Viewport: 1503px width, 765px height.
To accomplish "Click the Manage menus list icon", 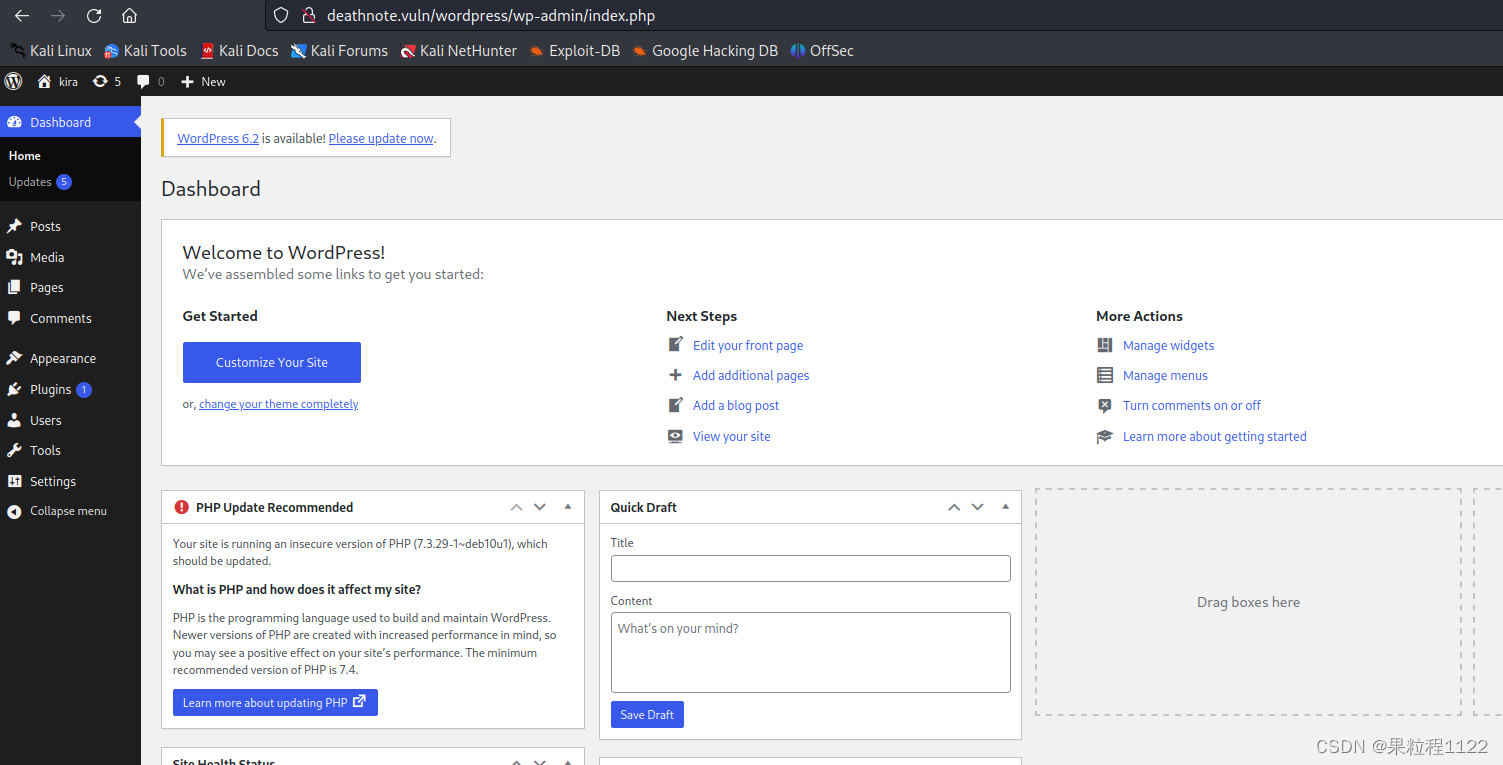I will 1105,375.
